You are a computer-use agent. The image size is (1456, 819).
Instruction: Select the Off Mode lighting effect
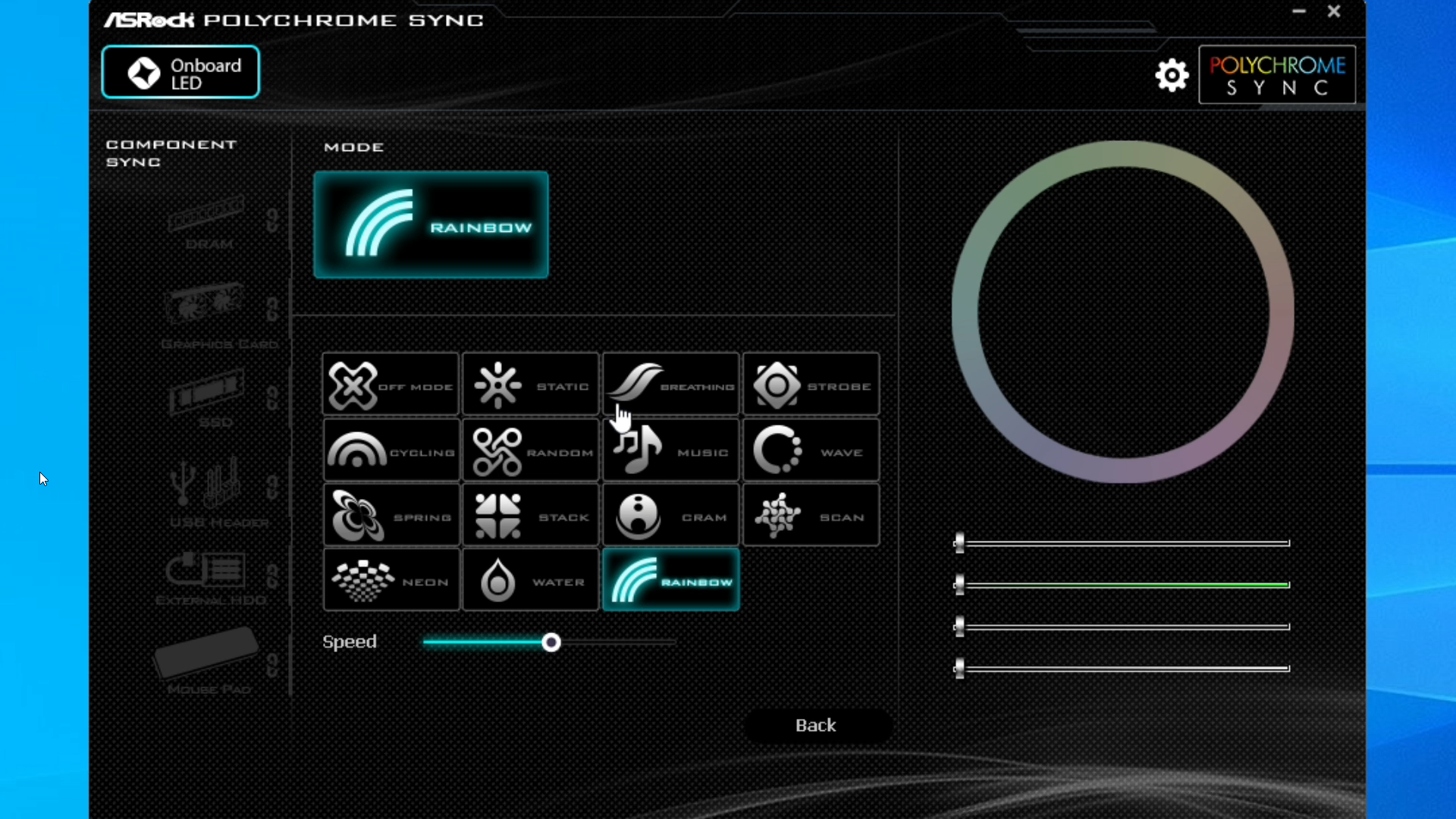point(391,384)
